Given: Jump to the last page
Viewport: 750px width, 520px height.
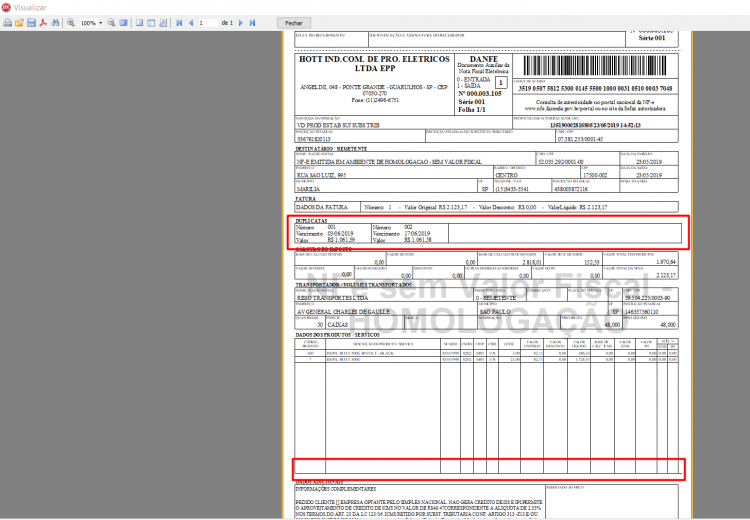Looking at the screenshot, I should [x=253, y=22].
